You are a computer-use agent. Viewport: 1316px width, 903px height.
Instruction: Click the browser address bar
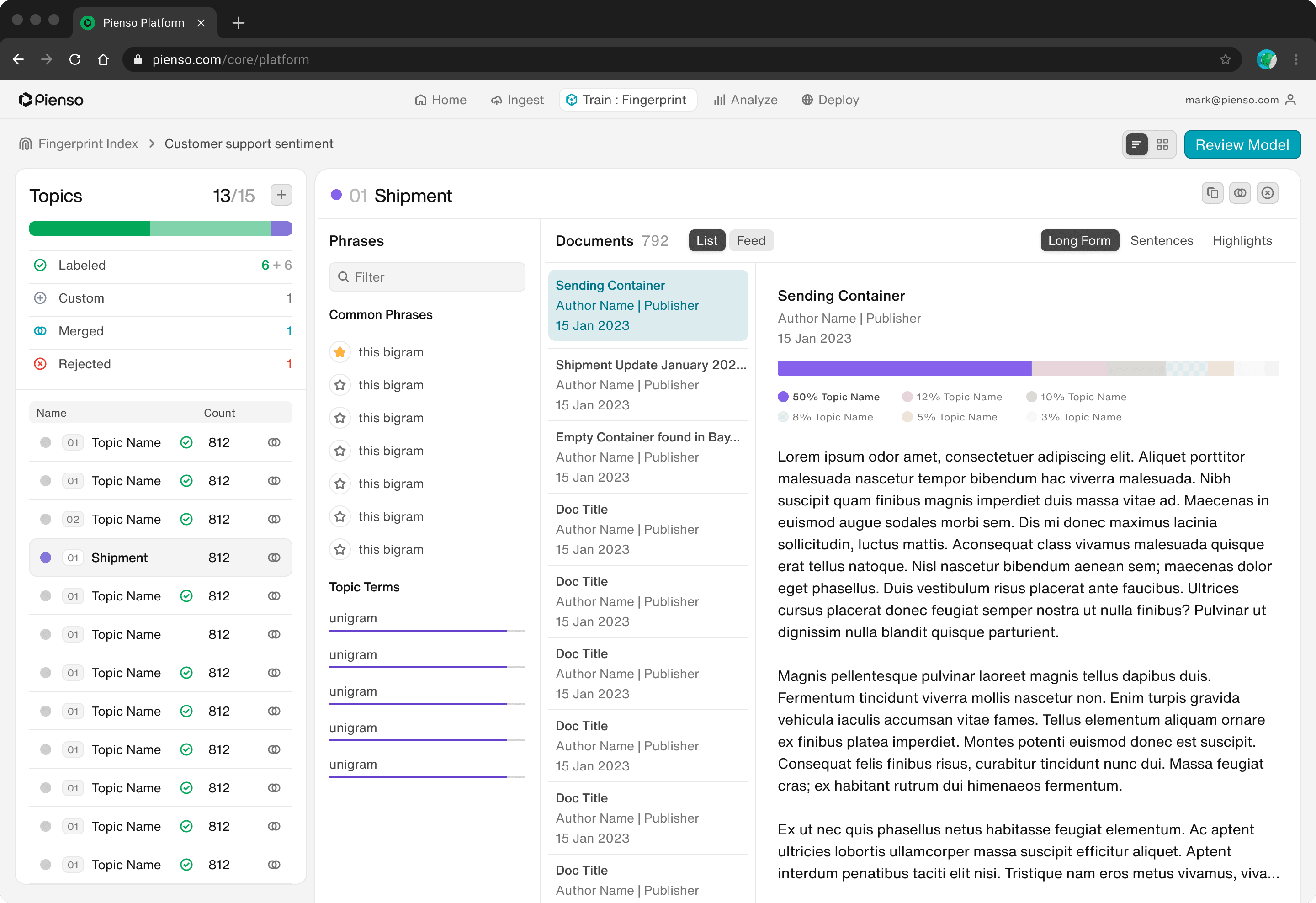(x=682, y=59)
